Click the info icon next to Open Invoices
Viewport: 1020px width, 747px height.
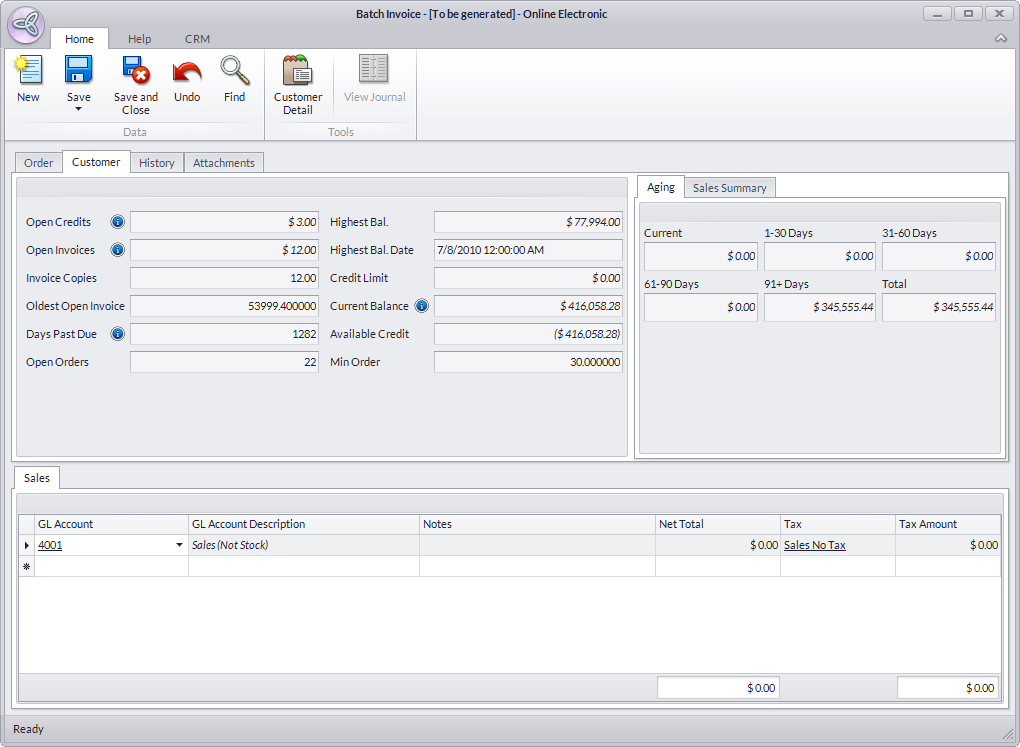tap(117, 250)
